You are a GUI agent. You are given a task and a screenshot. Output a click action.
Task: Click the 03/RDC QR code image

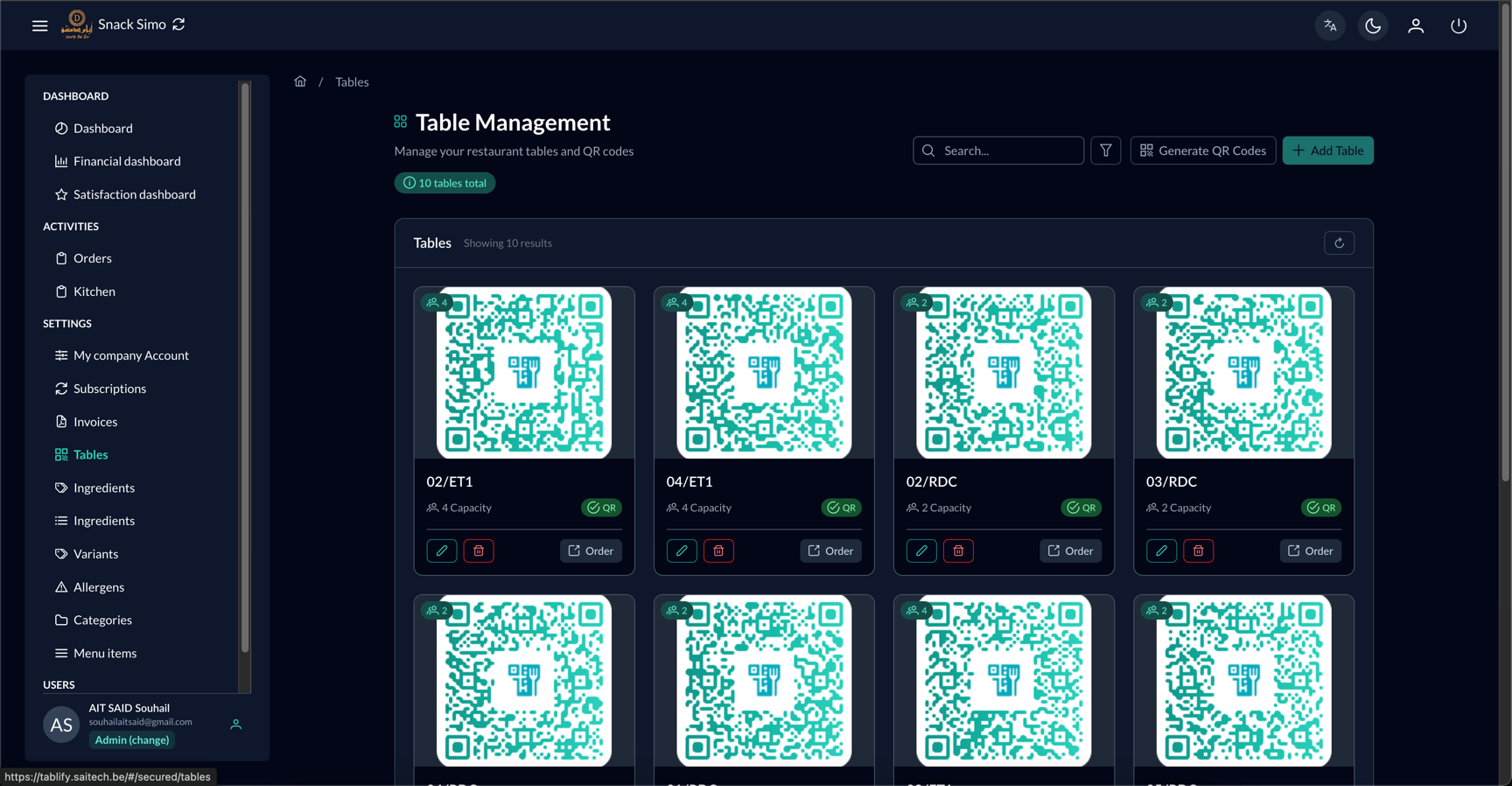click(1243, 373)
